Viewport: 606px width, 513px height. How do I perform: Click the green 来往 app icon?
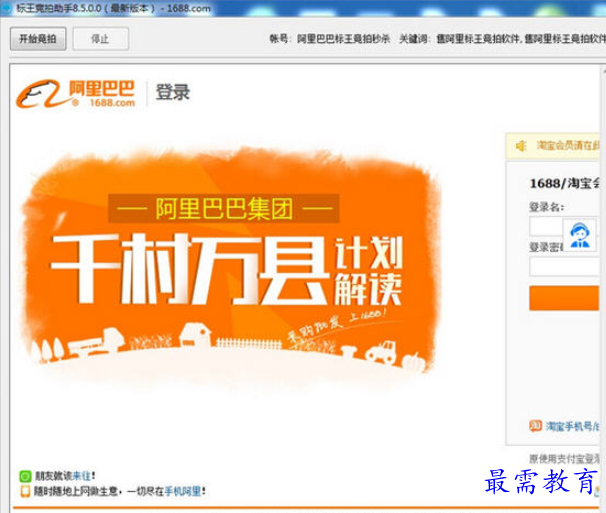point(25,476)
